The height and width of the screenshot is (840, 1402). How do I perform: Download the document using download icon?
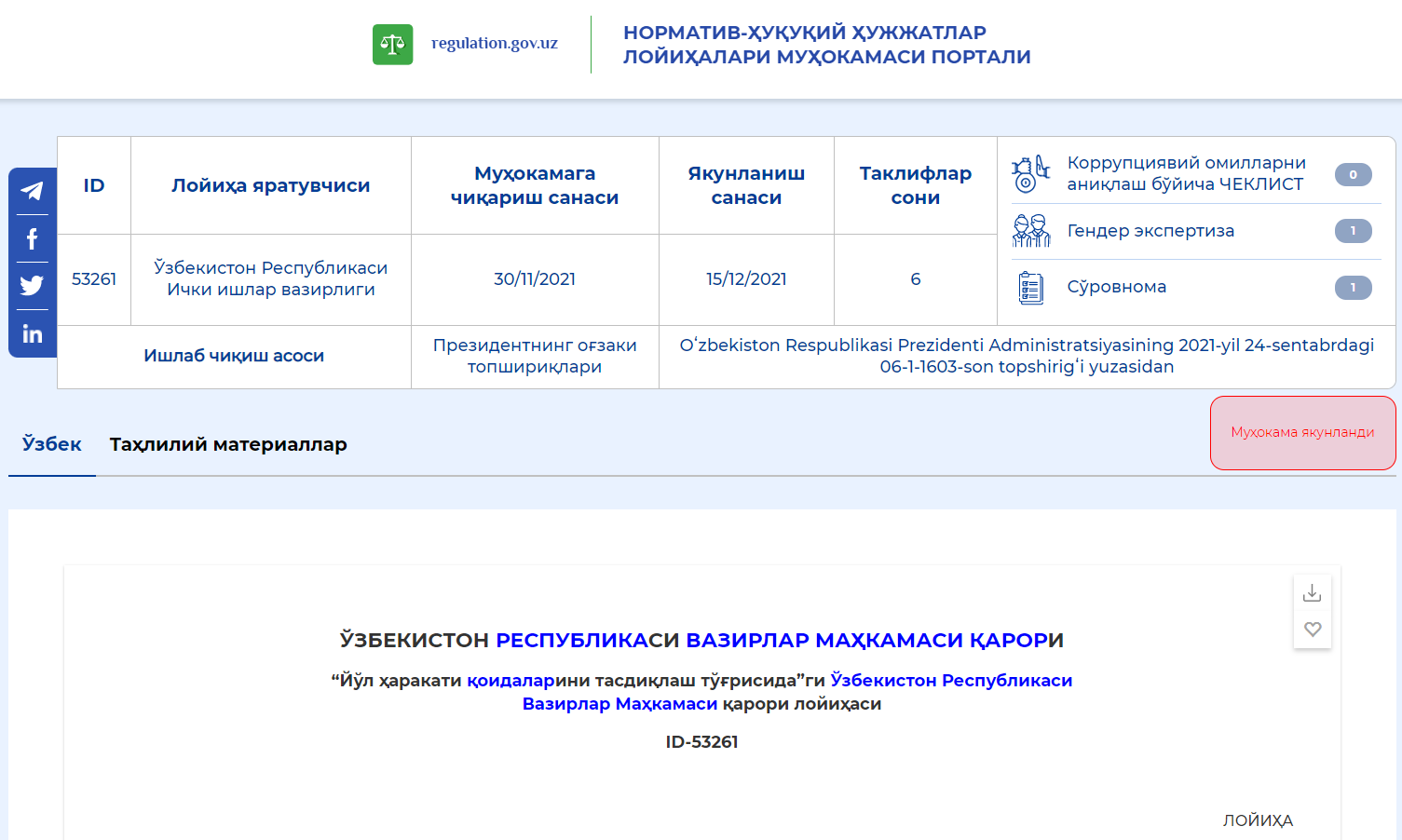(x=1312, y=593)
